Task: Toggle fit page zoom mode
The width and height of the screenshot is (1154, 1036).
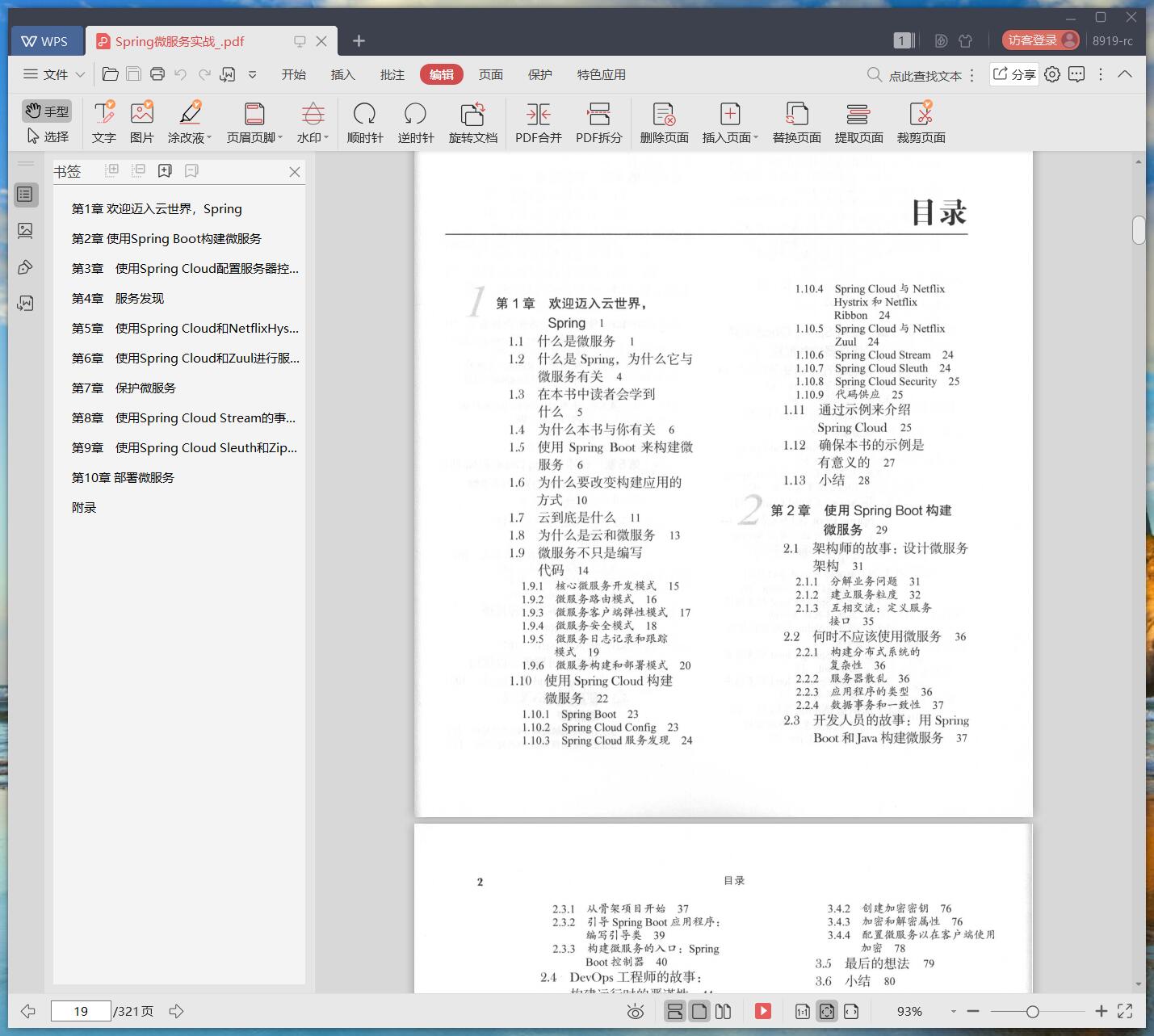Action: point(827,1011)
